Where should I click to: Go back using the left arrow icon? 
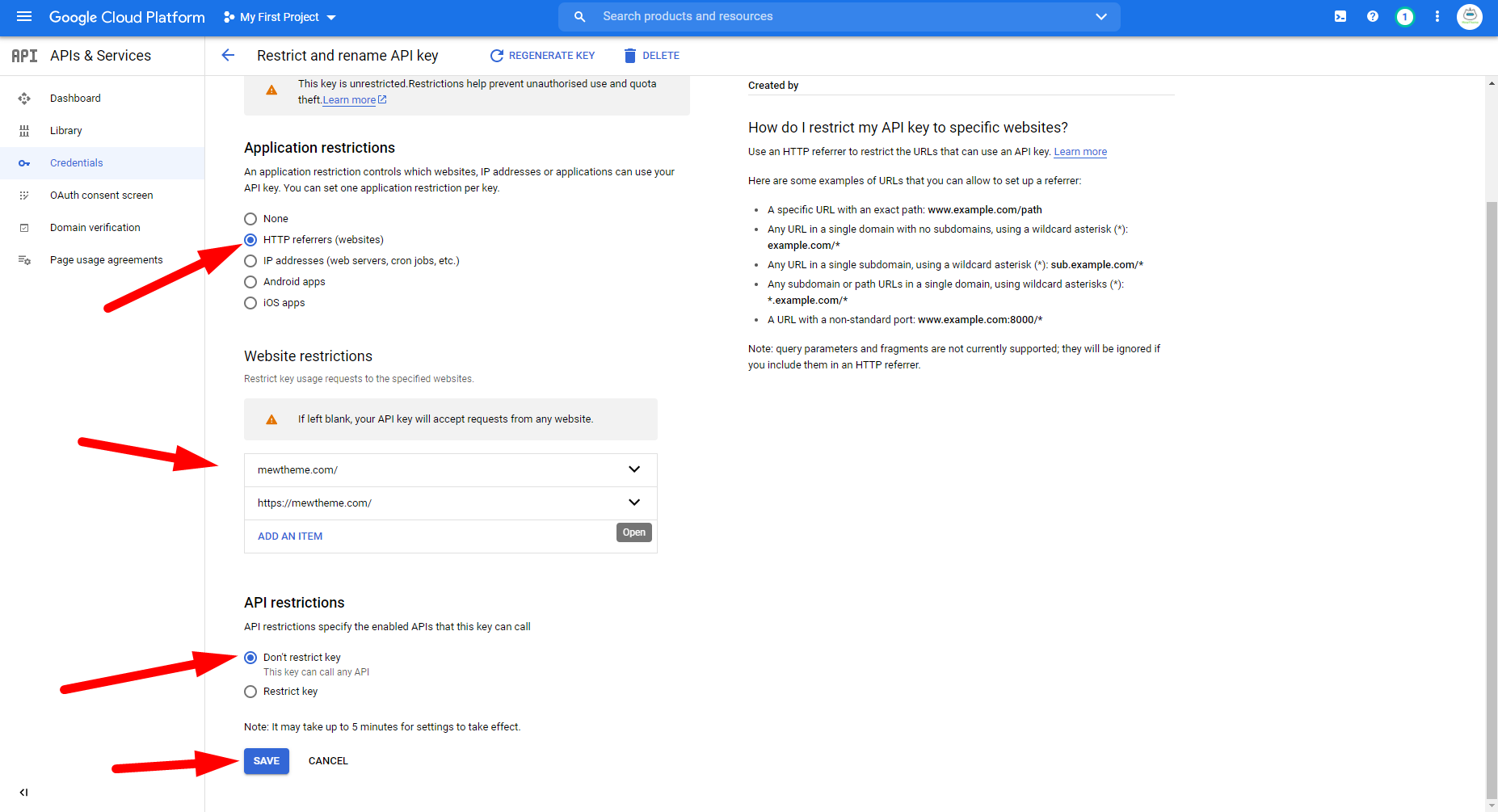click(228, 55)
